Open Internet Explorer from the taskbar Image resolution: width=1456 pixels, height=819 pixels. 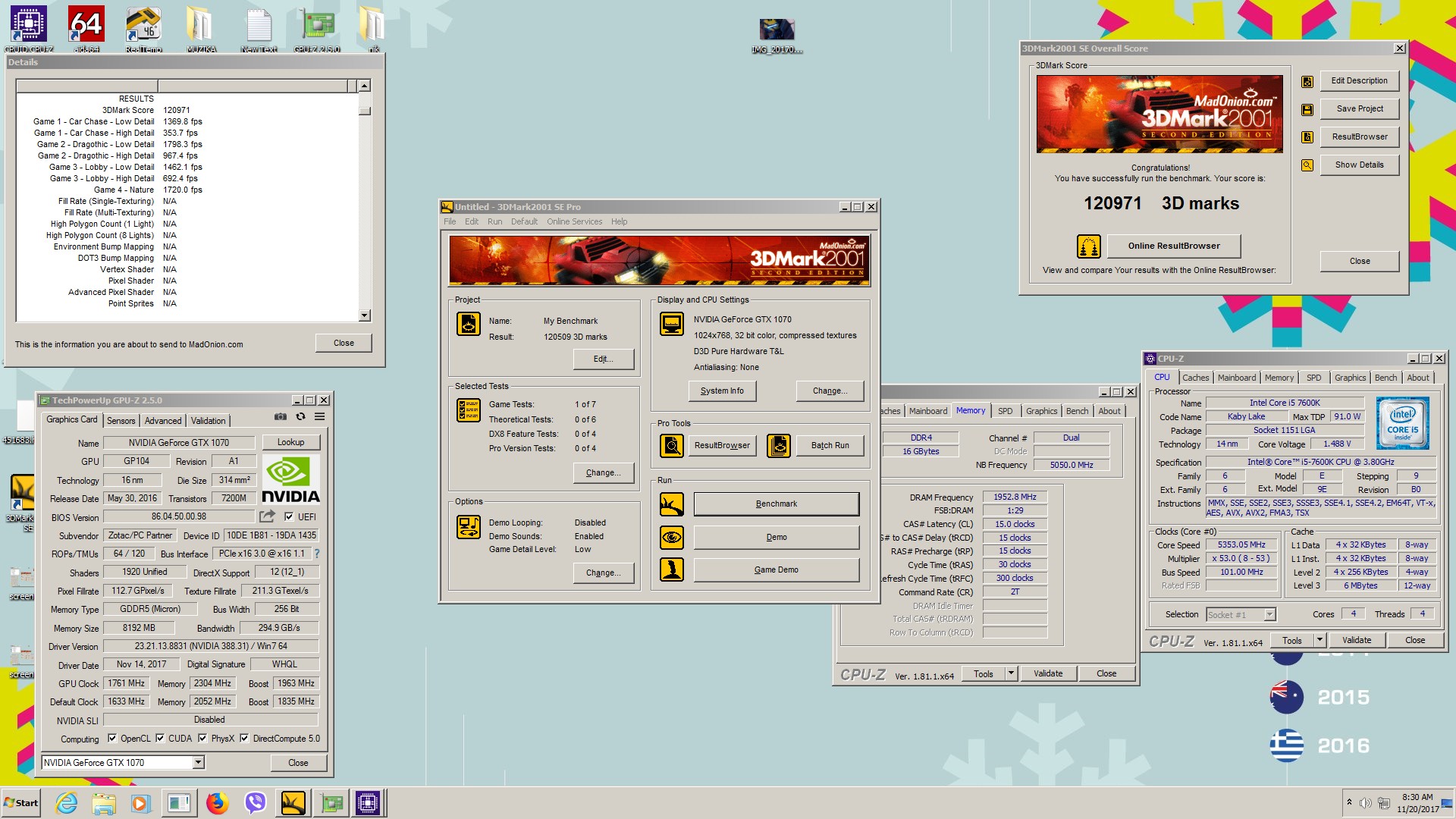67,802
